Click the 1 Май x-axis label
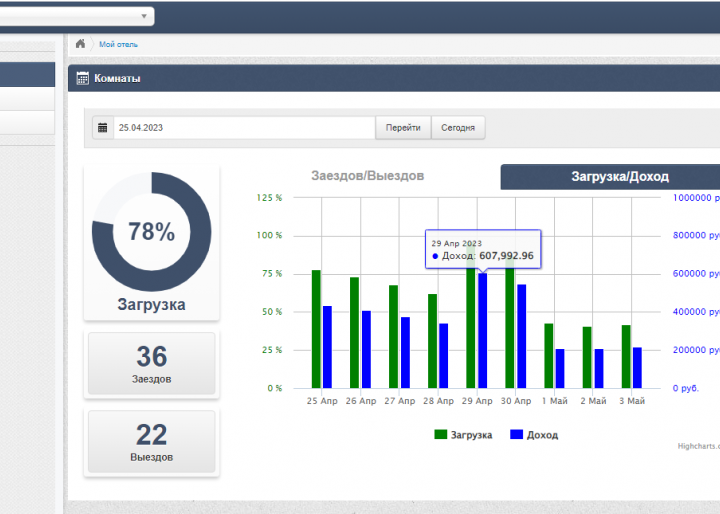The image size is (720, 514). click(555, 401)
